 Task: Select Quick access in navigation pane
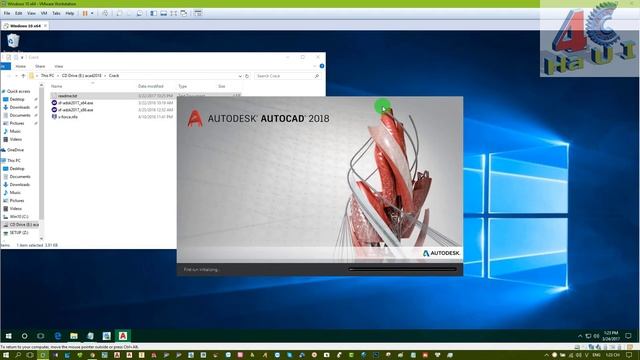[18, 91]
